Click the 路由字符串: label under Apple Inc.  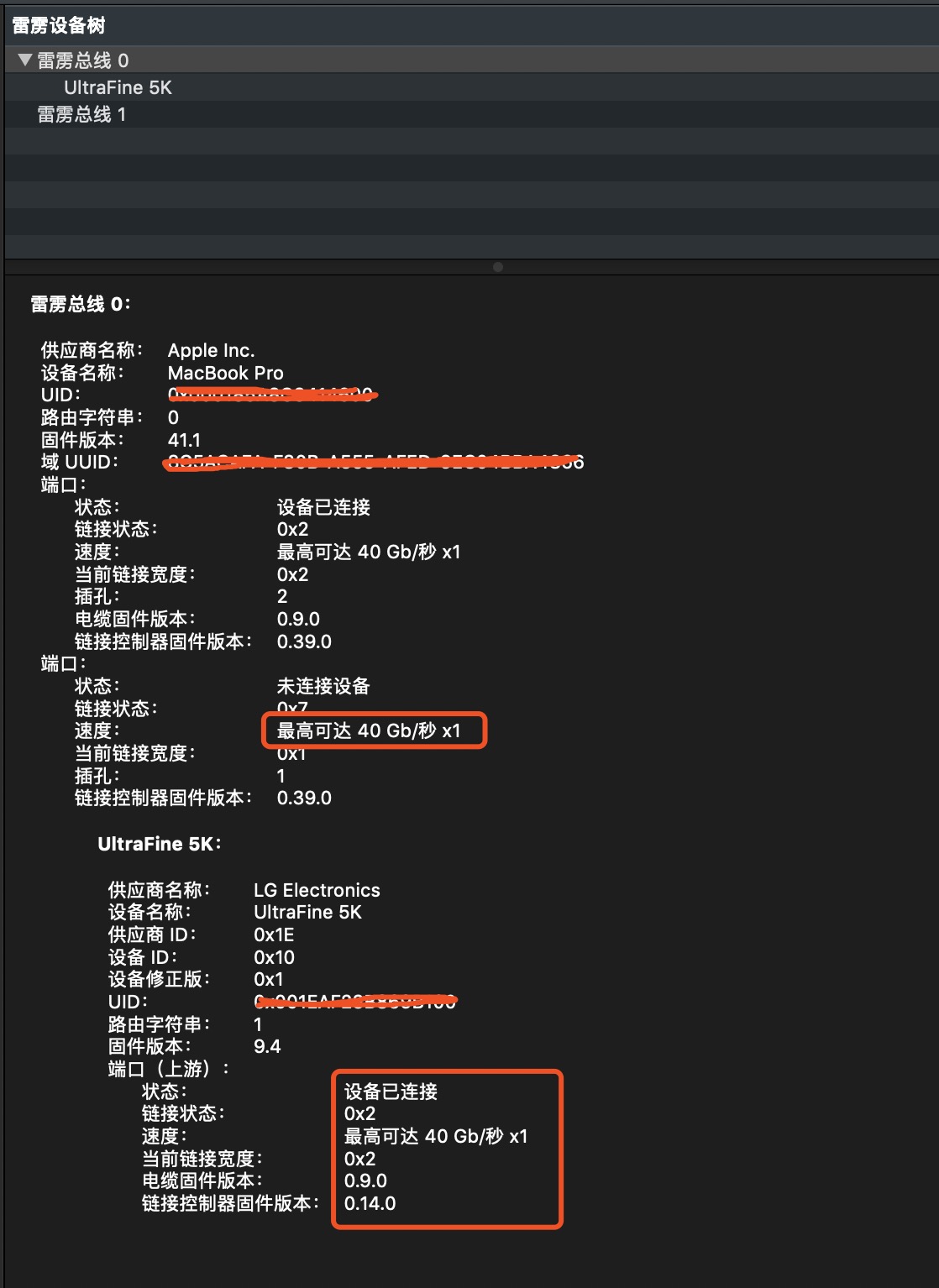pyautogui.click(x=92, y=417)
